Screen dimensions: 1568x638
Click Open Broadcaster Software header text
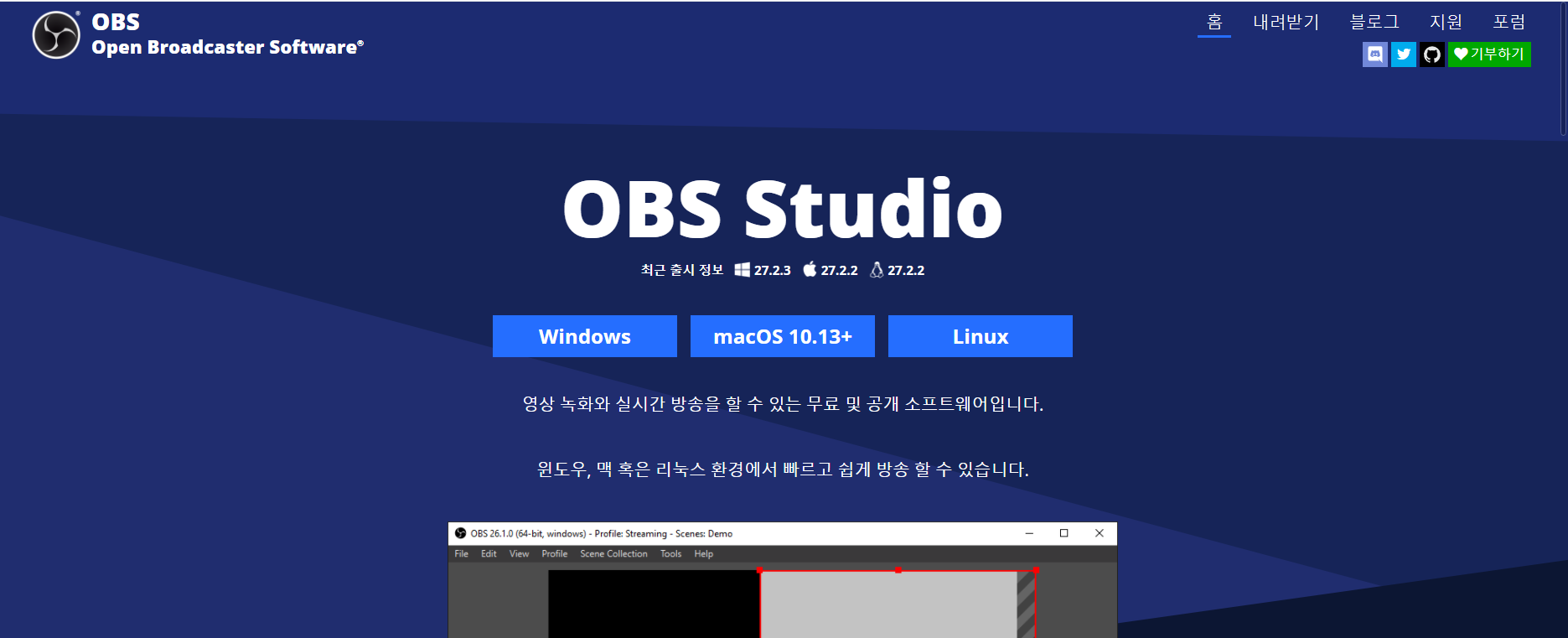(x=227, y=47)
